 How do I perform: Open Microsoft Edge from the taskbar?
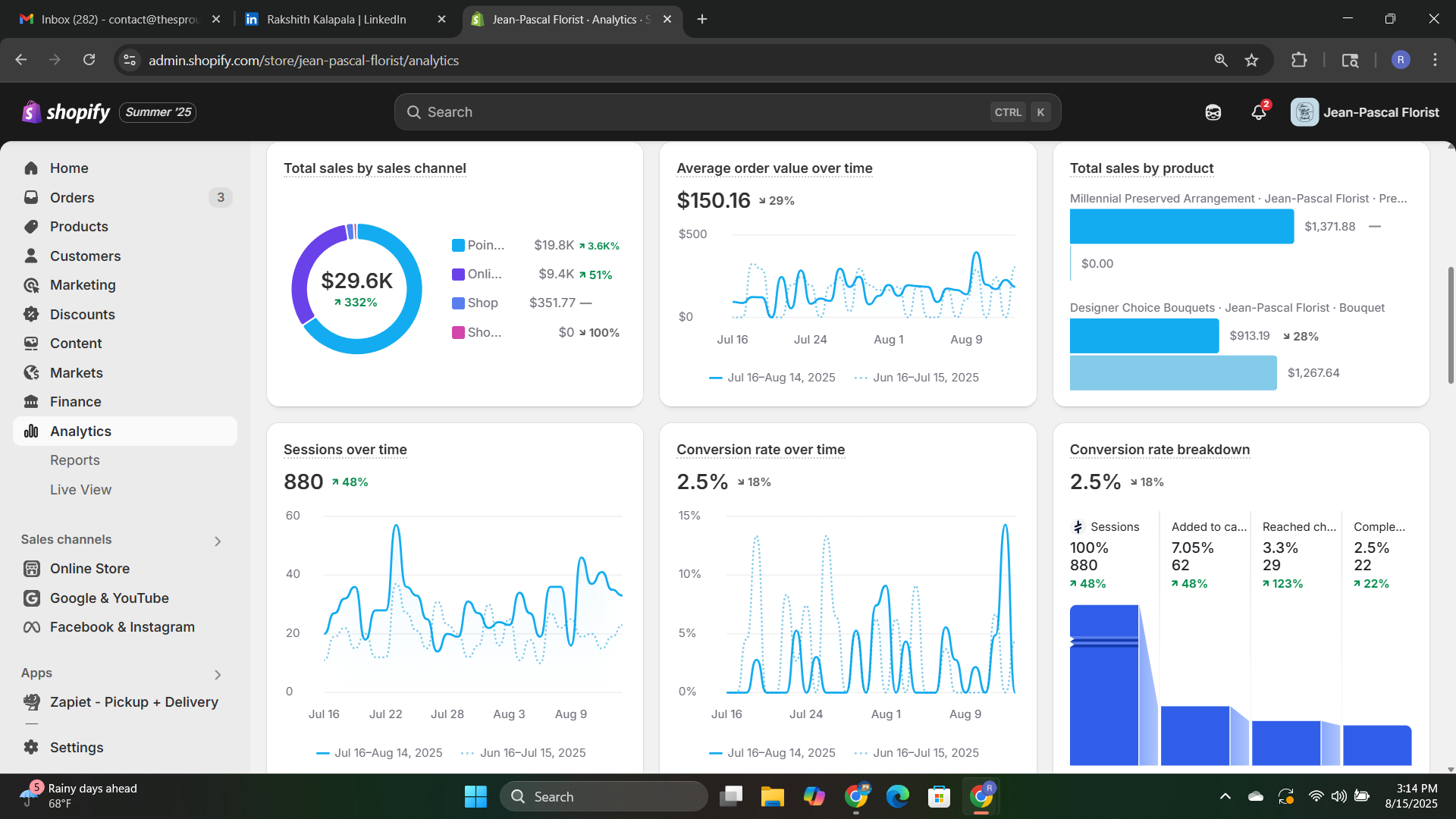(x=897, y=797)
